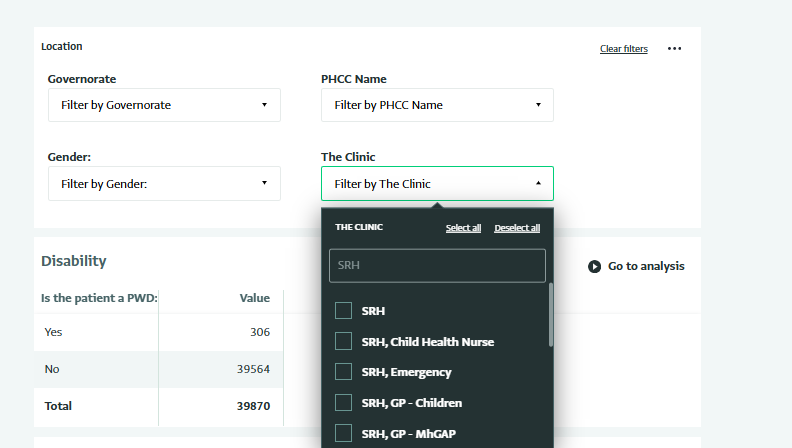Click the Clear filters link
Image resolution: width=792 pixels, height=448 pixels.
623,49
